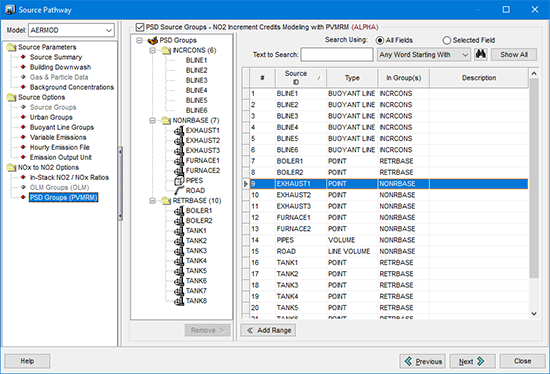Click the TANK6 stack icon in tree
This screenshot has width=550, height=374.
179,281
